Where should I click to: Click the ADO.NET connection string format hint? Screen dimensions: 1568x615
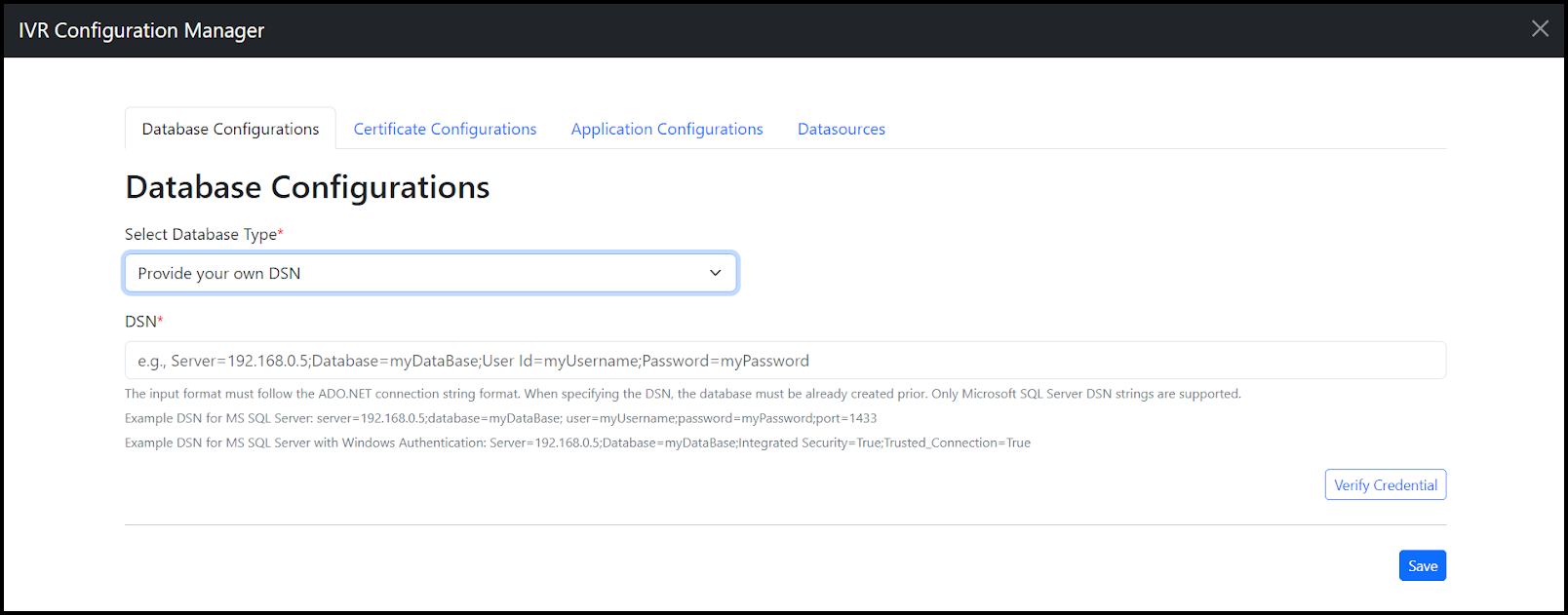(x=683, y=394)
